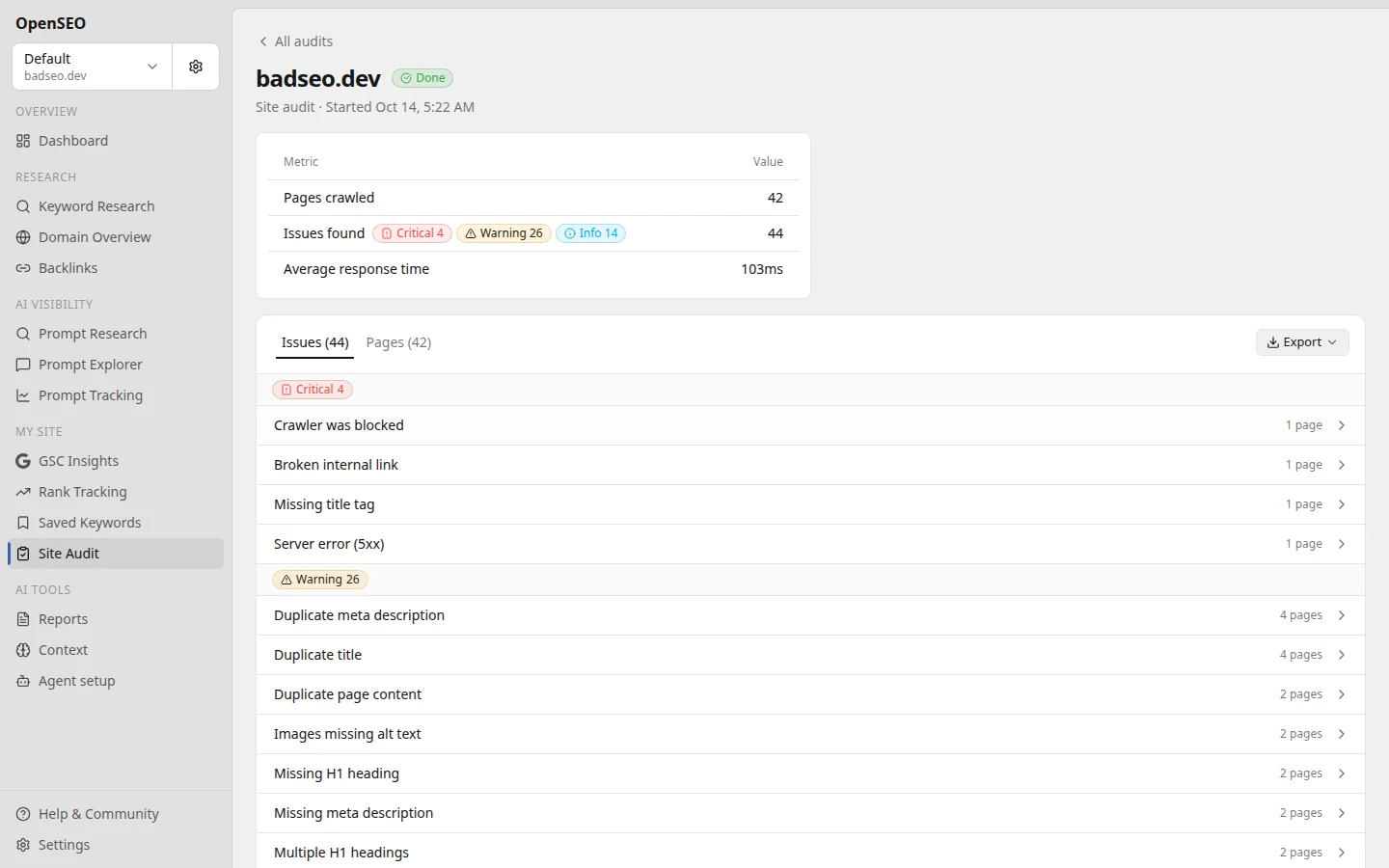Click the Info 14 badge in metrics table
The image size is (1389, 868).
coord(590,233)
